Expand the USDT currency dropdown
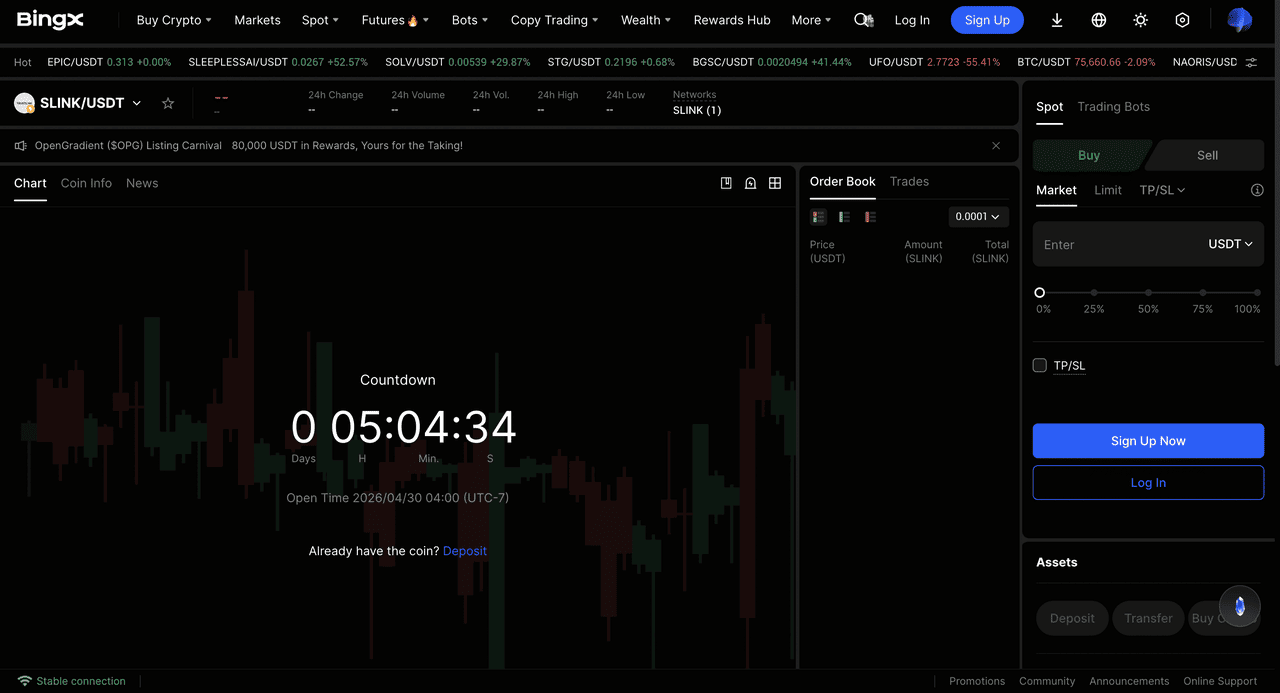Screen dimensions: 1280x693 pyautogui.click(x=1230, y=244)
